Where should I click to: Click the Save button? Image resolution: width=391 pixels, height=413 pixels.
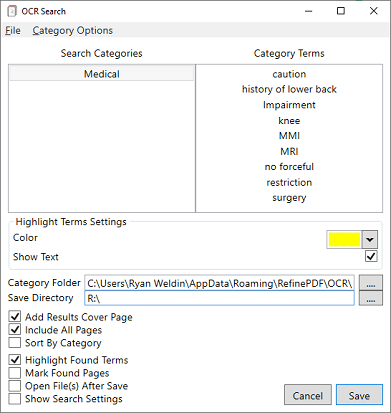(359, 395)
